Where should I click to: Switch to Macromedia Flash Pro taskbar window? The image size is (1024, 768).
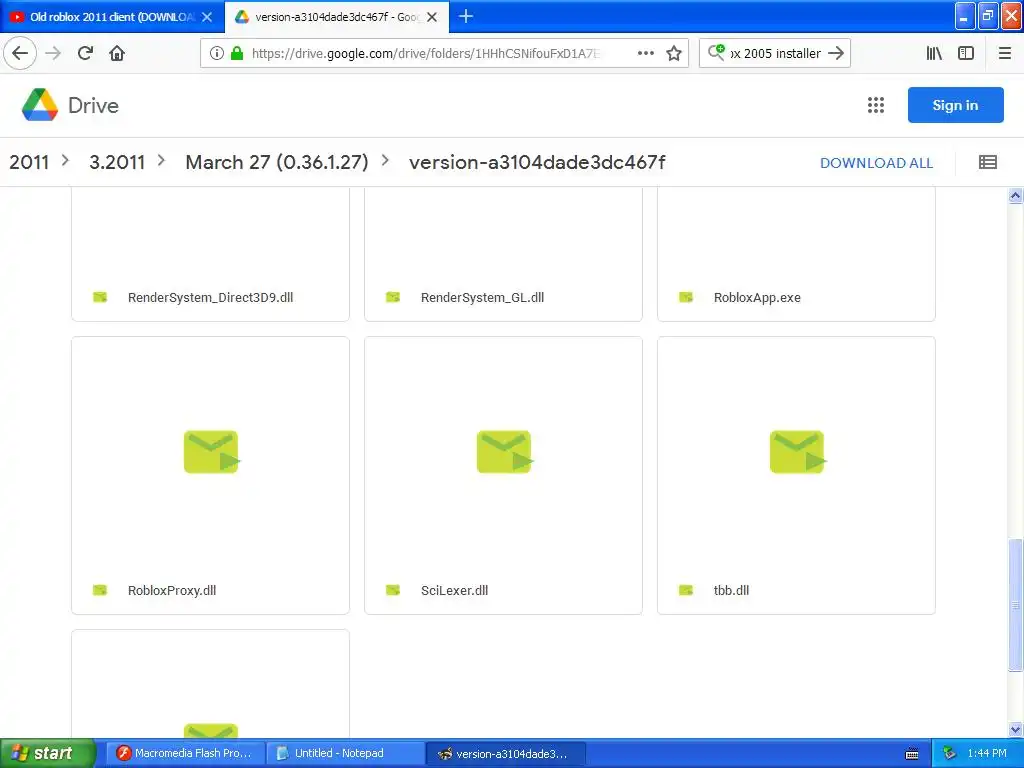click(184, 753)
